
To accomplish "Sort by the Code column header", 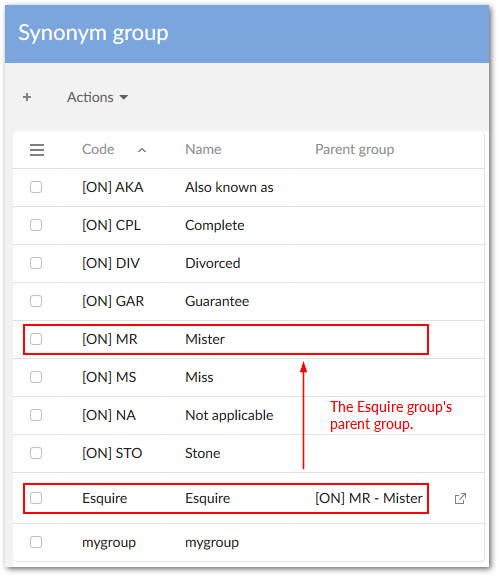I will coord(98,150).
